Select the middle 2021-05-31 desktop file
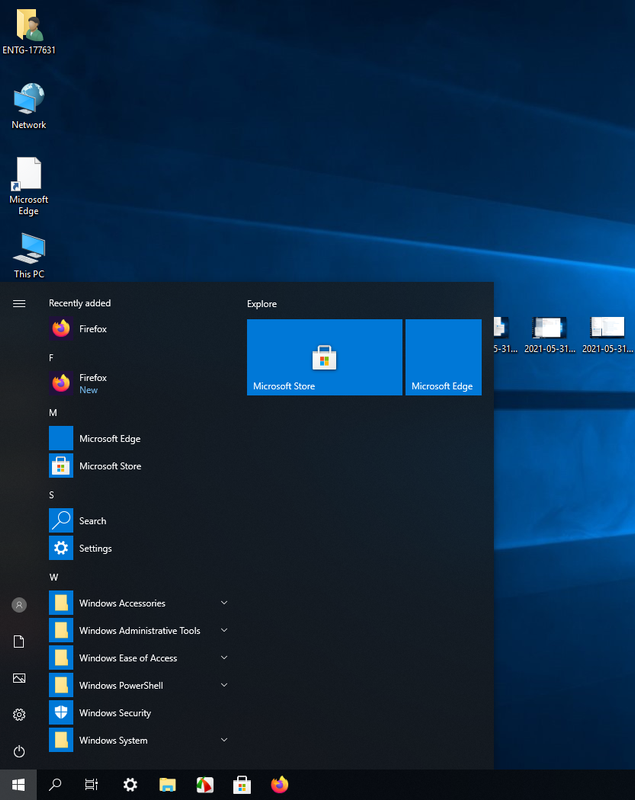Image resolution: width=635 pixels, height=800 pixels. [x=549, y=335]
